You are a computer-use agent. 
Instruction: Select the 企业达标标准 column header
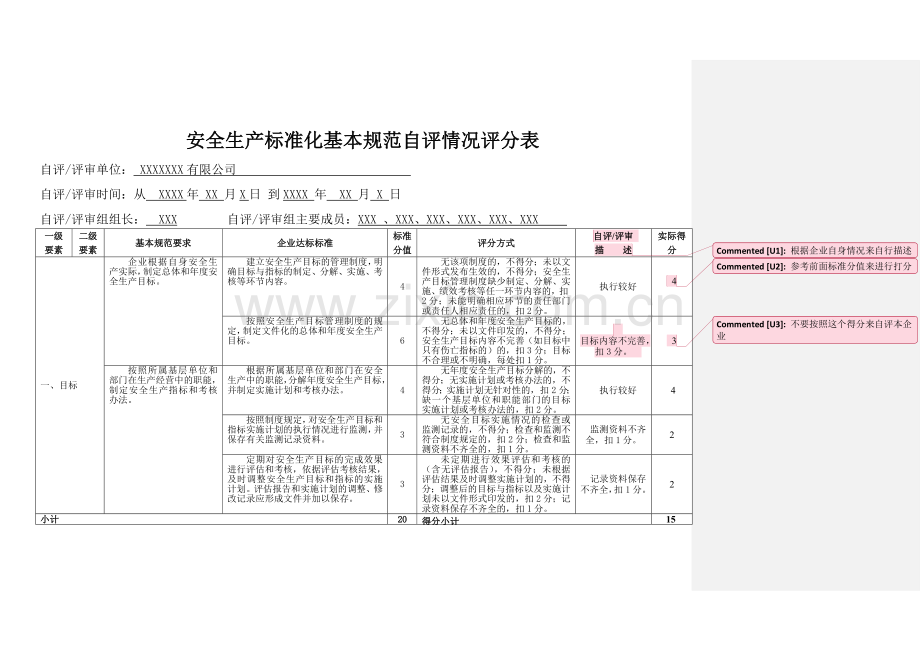305,243
